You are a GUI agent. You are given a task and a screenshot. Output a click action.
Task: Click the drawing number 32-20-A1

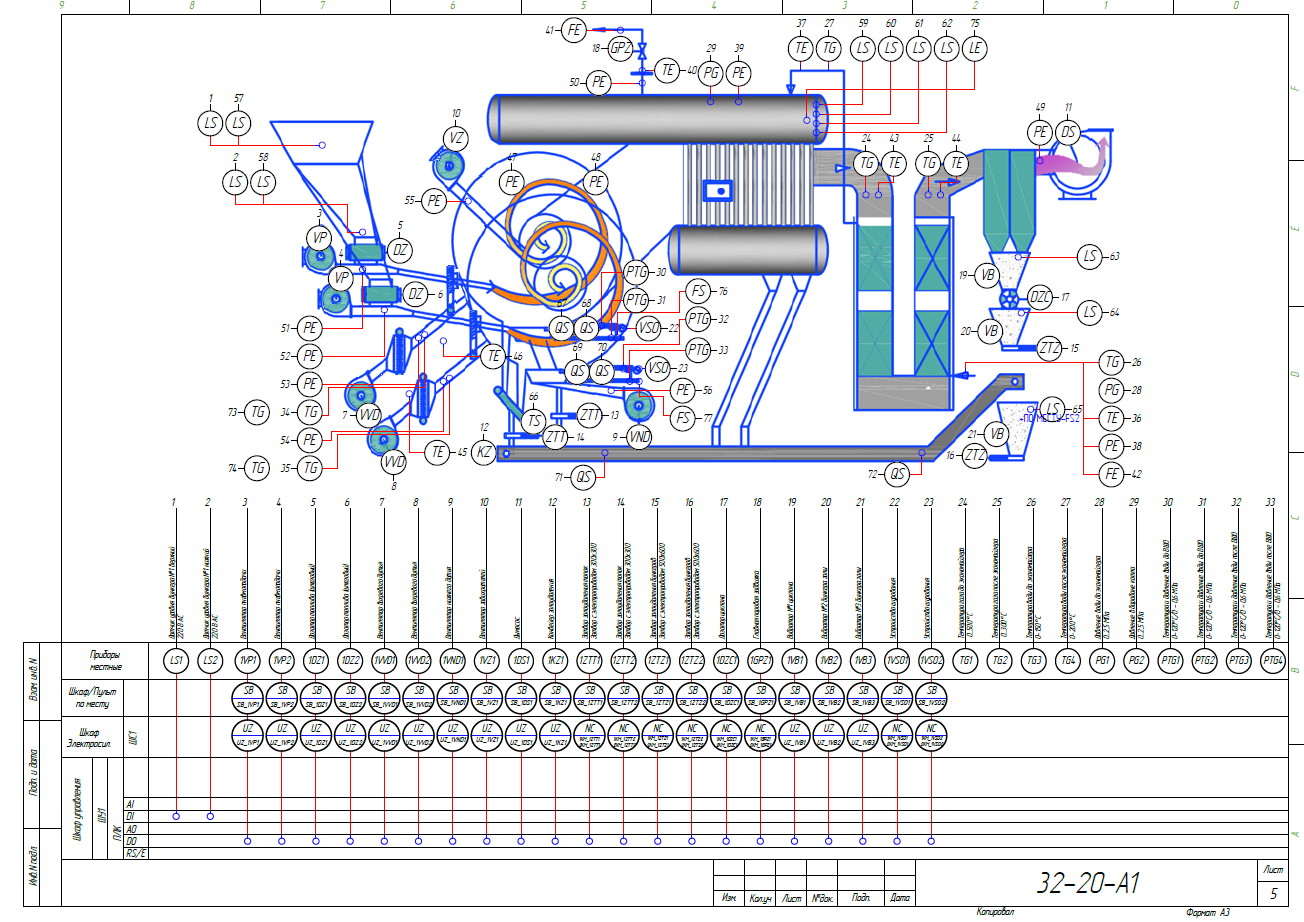tap(1089, 884)
